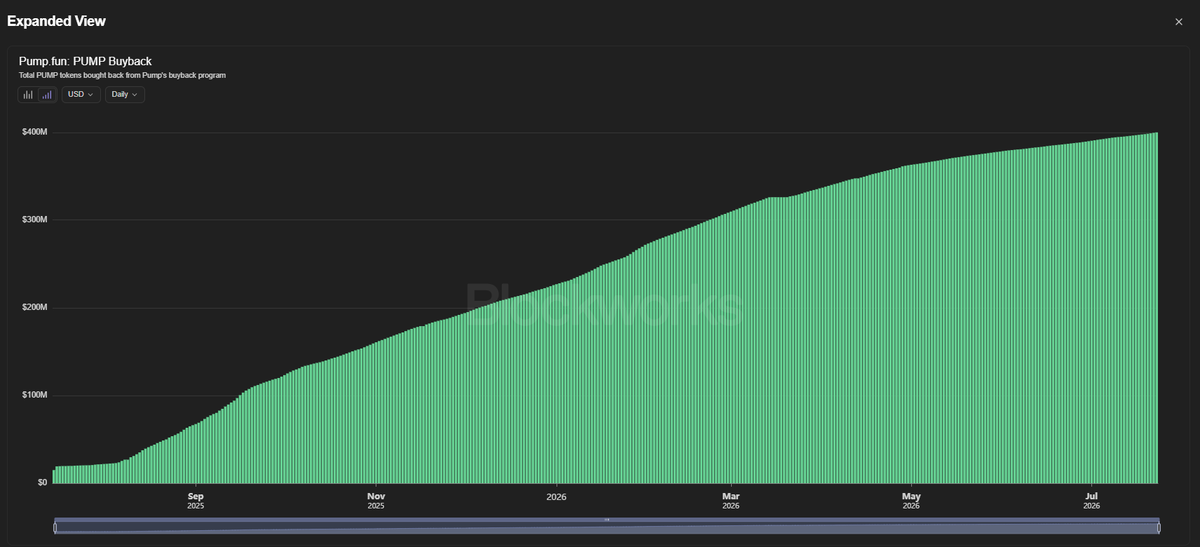The width and height of the screenshot is (1200, 547).
Task: Click the center grip of the range slider
Action: [607, 520]
